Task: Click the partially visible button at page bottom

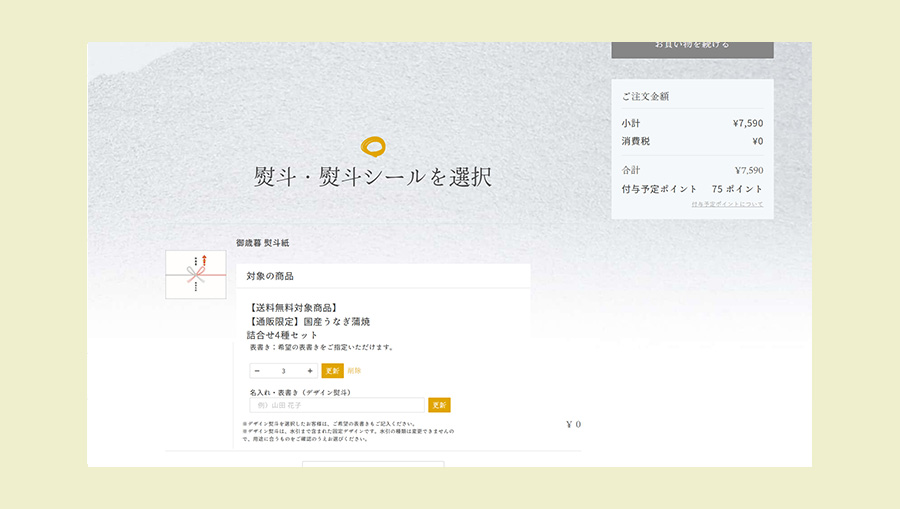Action: [373, 463]
